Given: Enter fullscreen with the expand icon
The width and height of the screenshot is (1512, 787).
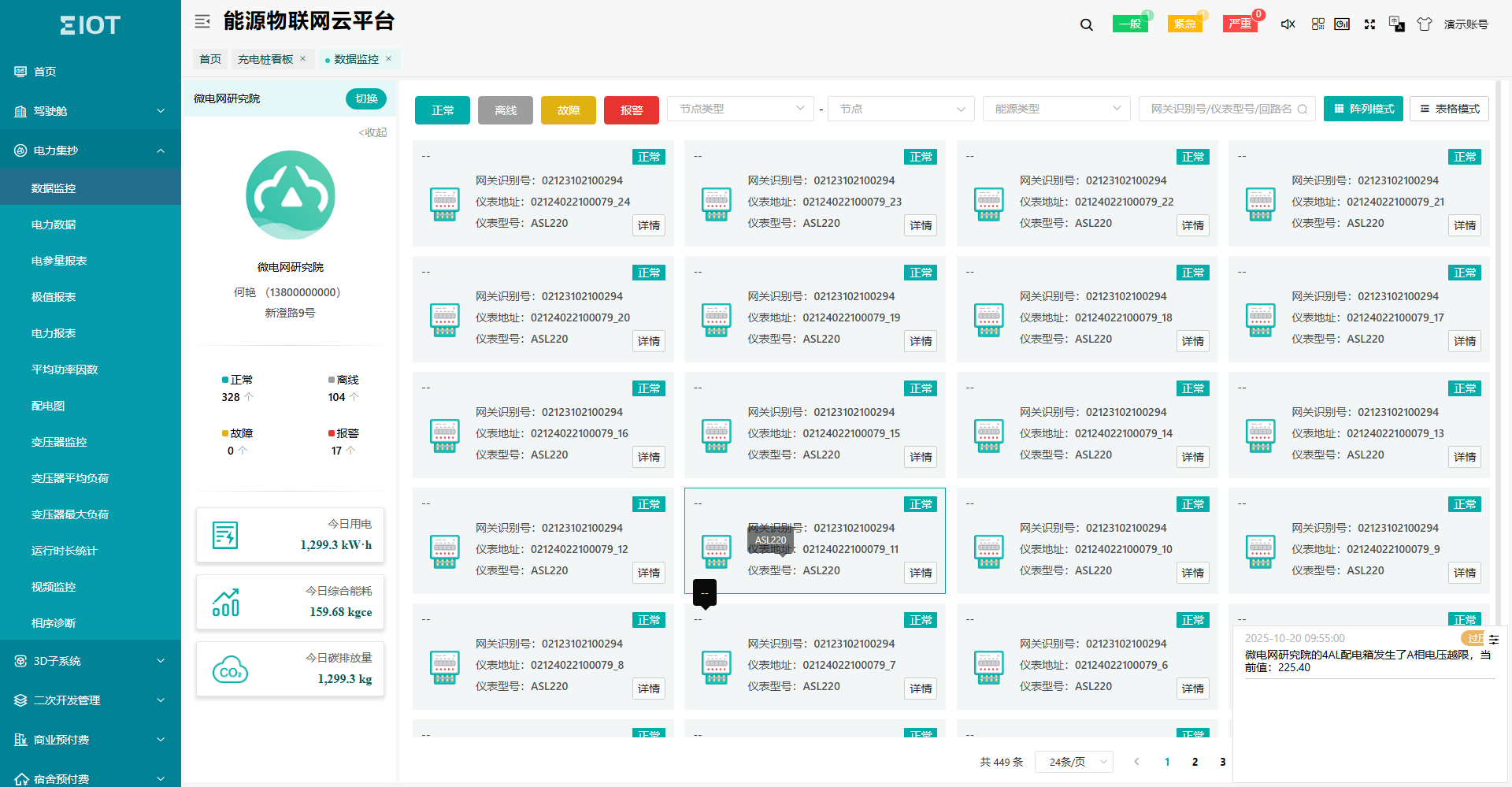Looking at the screenshot, I should pyautogui.click(x=1369, y=24).
